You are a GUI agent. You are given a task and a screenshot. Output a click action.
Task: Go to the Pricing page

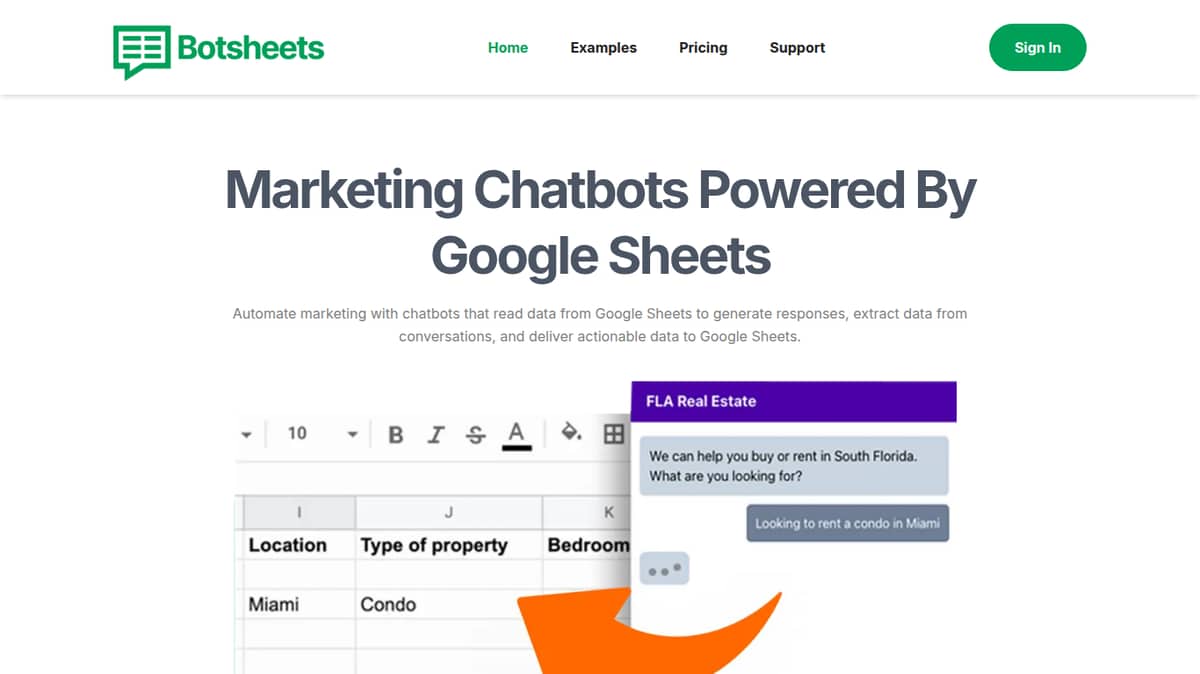tap(703, 47)
